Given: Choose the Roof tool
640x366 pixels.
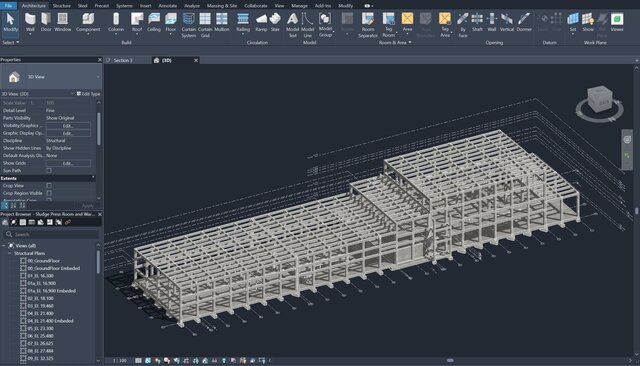Looking at the screenshot, I should [x=137, y=22].
